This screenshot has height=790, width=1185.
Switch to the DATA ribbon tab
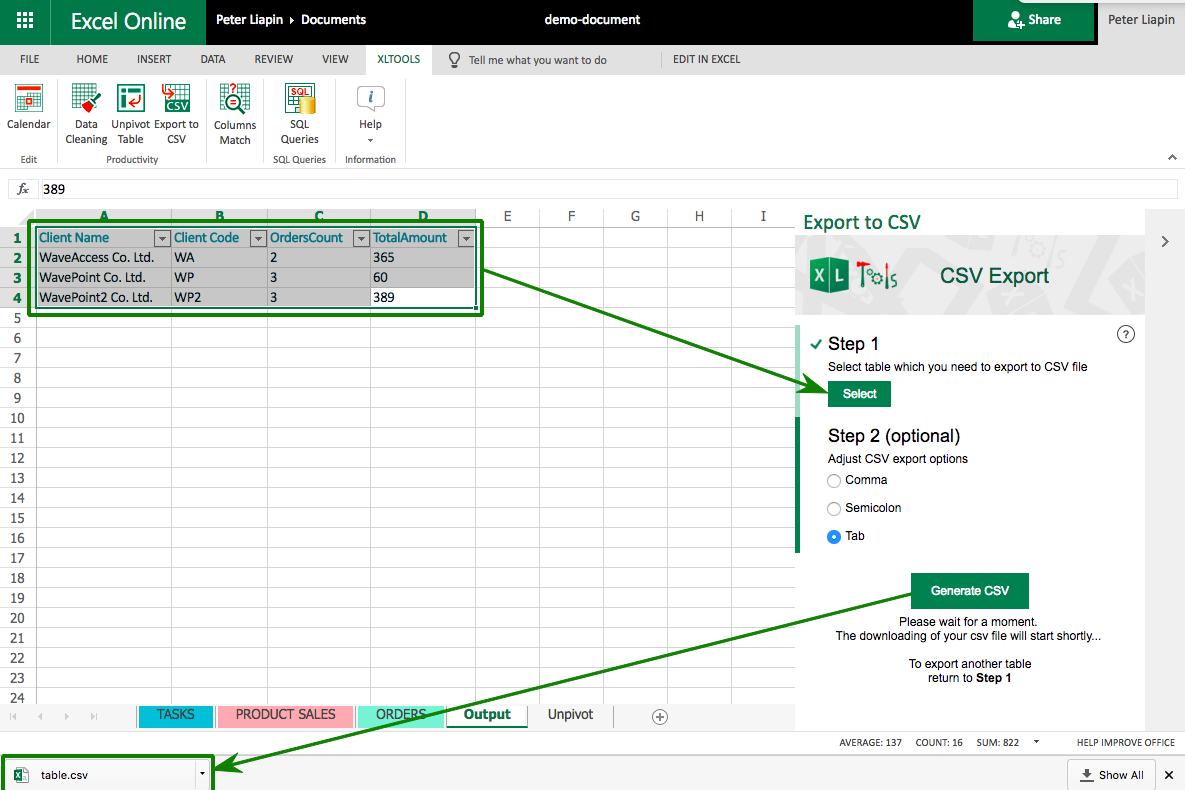[x=213, y=59]
